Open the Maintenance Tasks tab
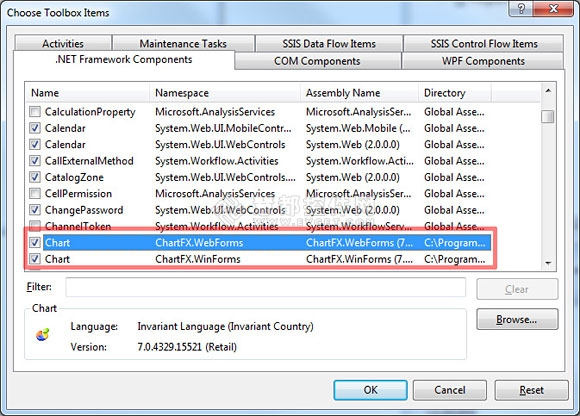The image size is (580, 416). (x=183, y=43)
